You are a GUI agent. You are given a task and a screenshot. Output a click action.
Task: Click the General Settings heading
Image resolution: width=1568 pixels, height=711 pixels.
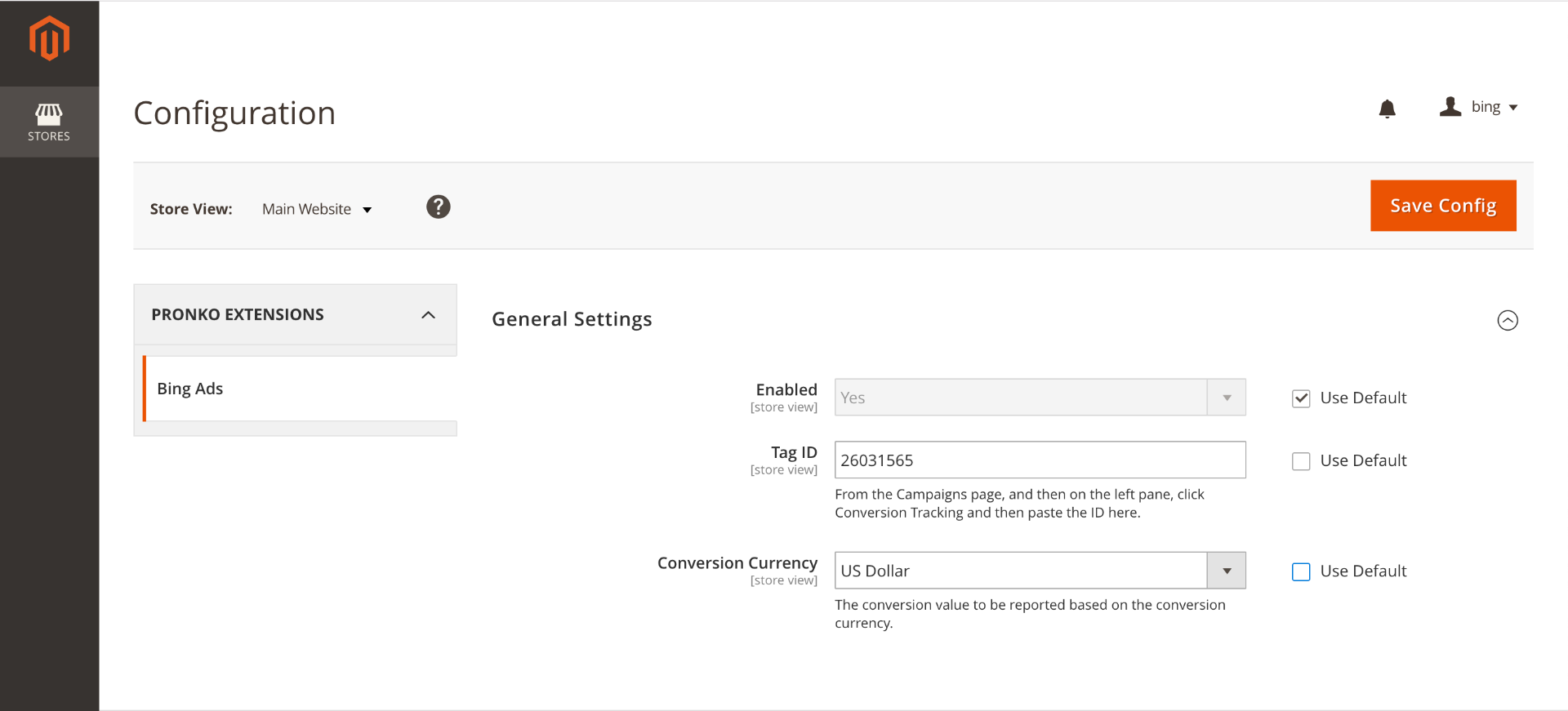point(572,319)
